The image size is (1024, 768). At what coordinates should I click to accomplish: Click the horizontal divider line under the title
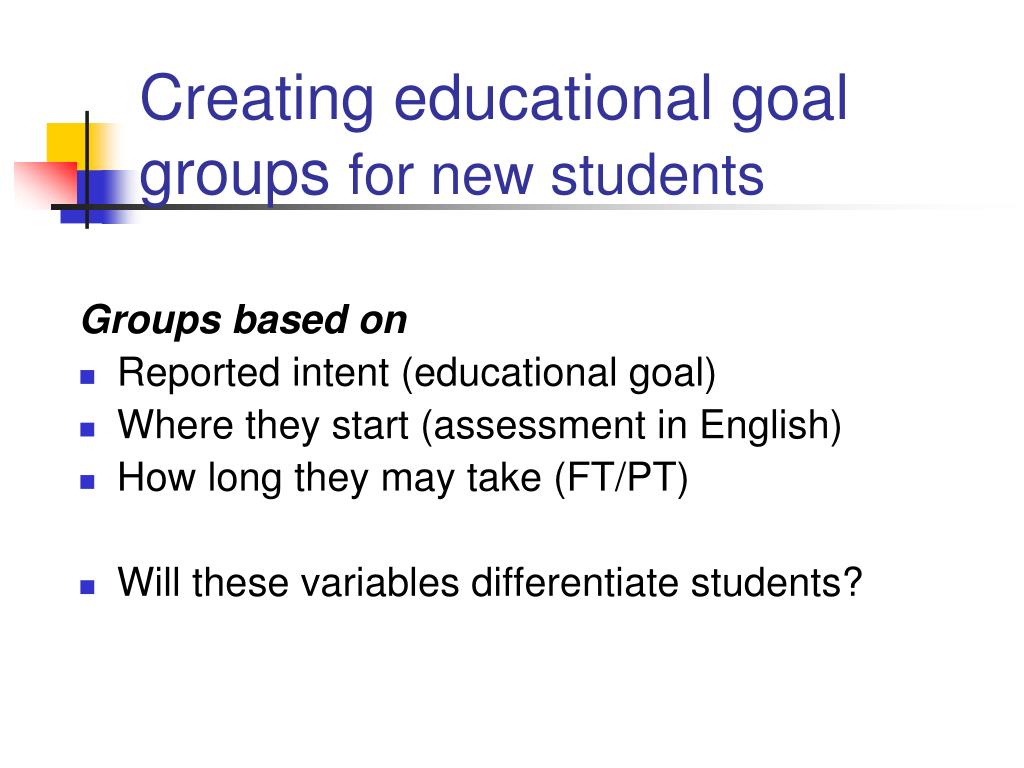coord(522,208)
